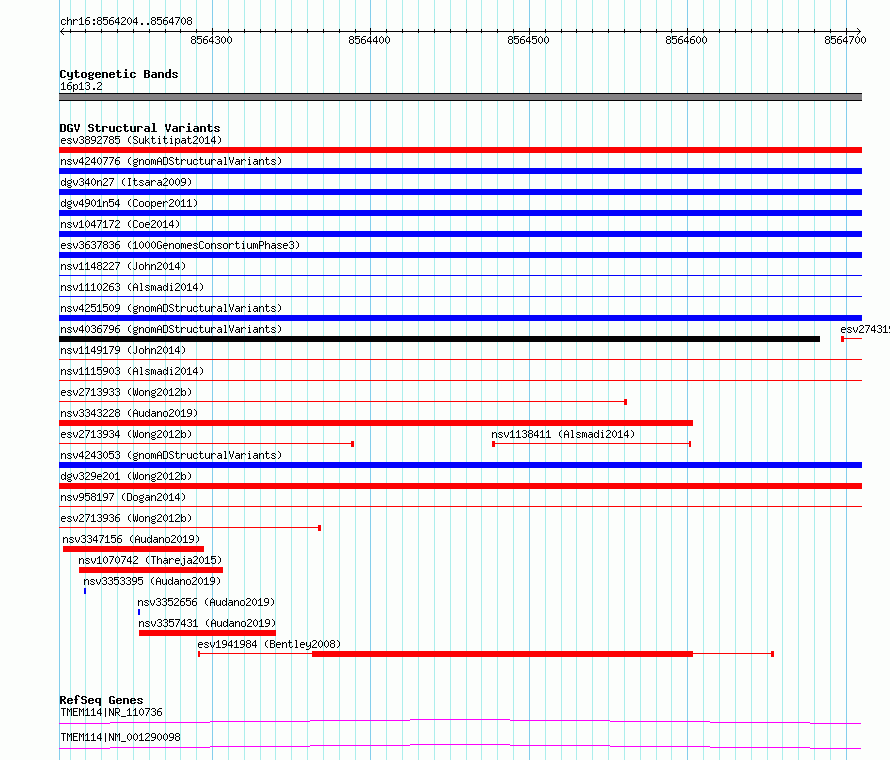Click the 8564300 ruler position label

[211, 40]
